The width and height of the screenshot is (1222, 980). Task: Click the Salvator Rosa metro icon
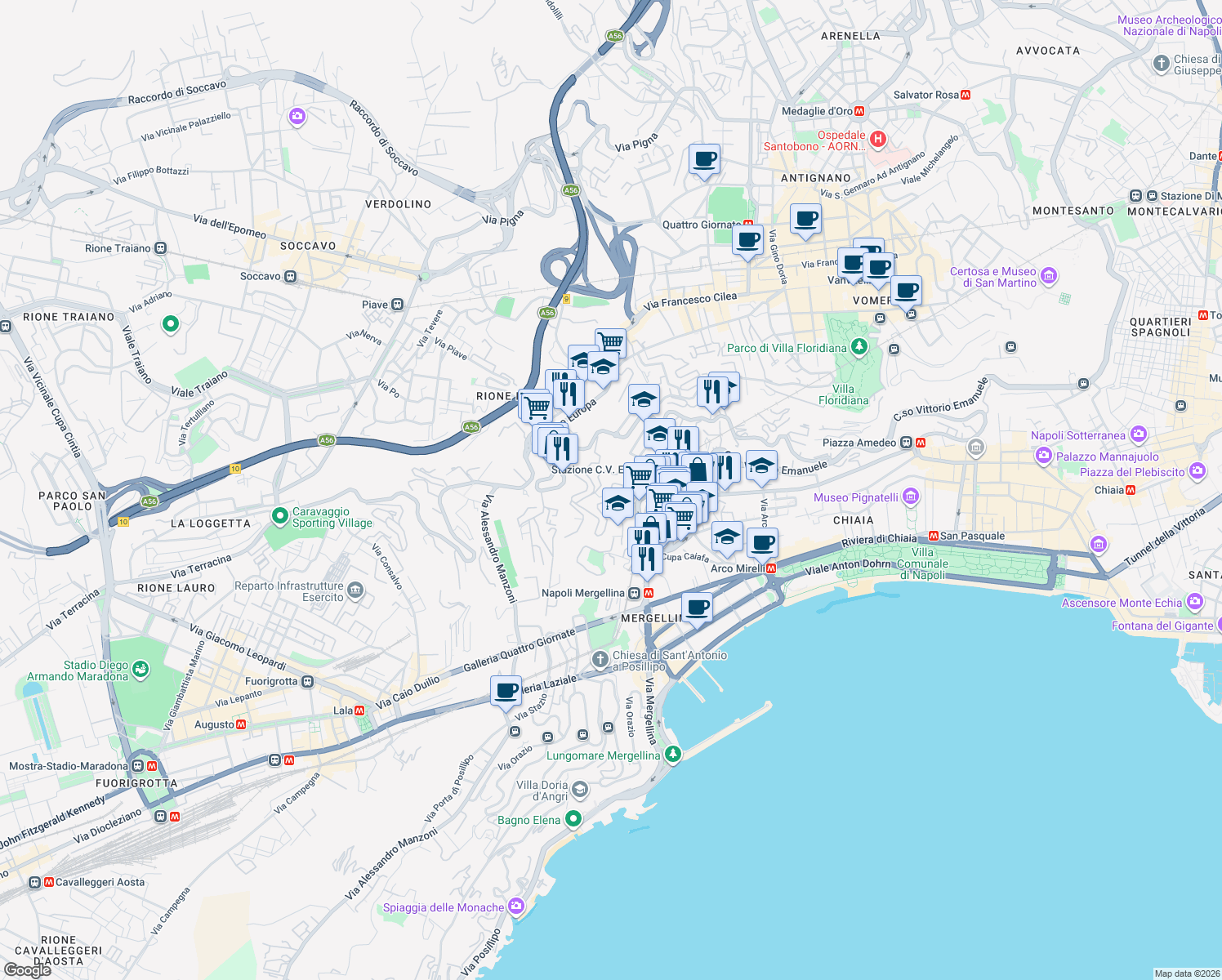coord(966,95)
